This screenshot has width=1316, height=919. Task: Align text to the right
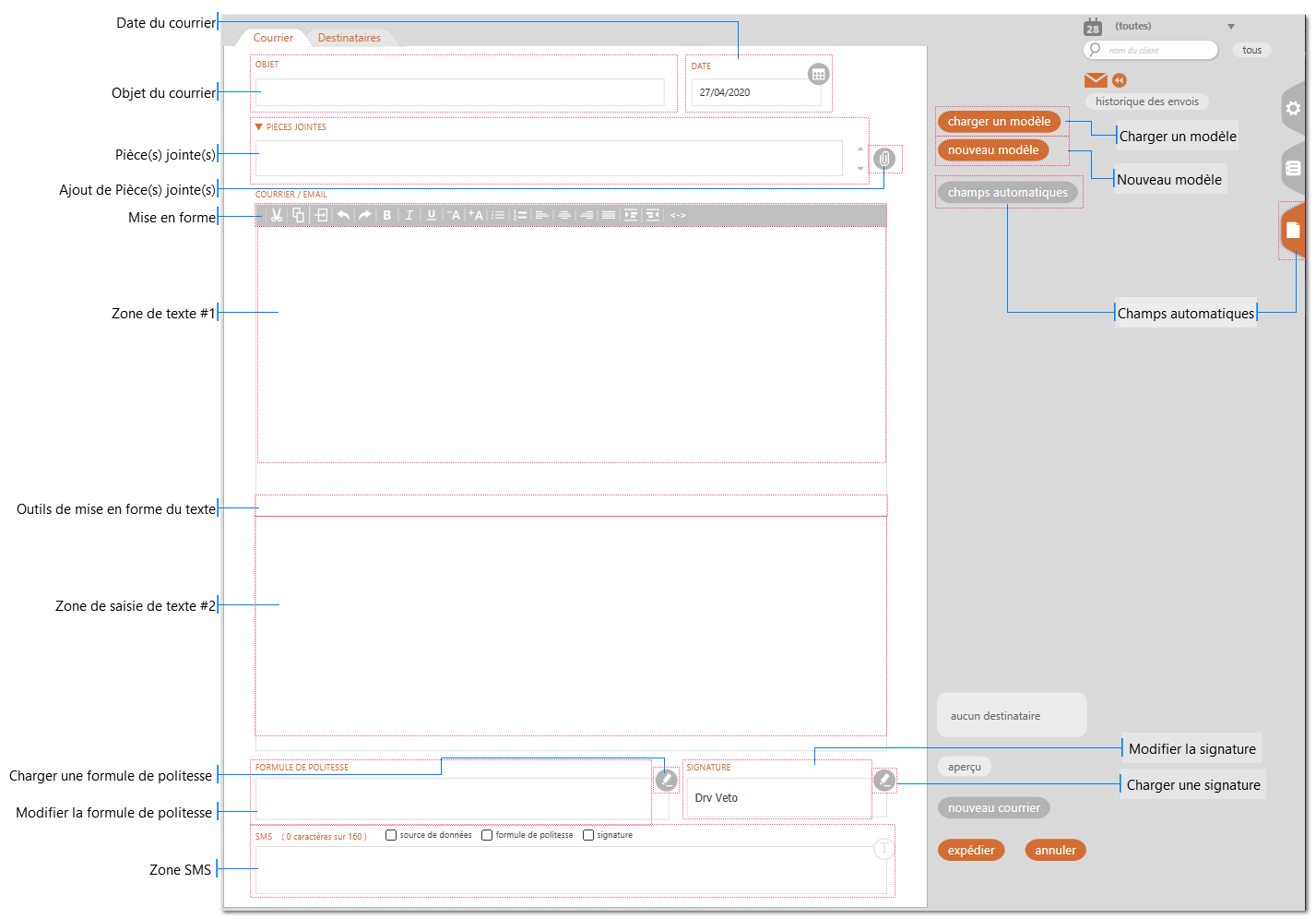[587, 215]
